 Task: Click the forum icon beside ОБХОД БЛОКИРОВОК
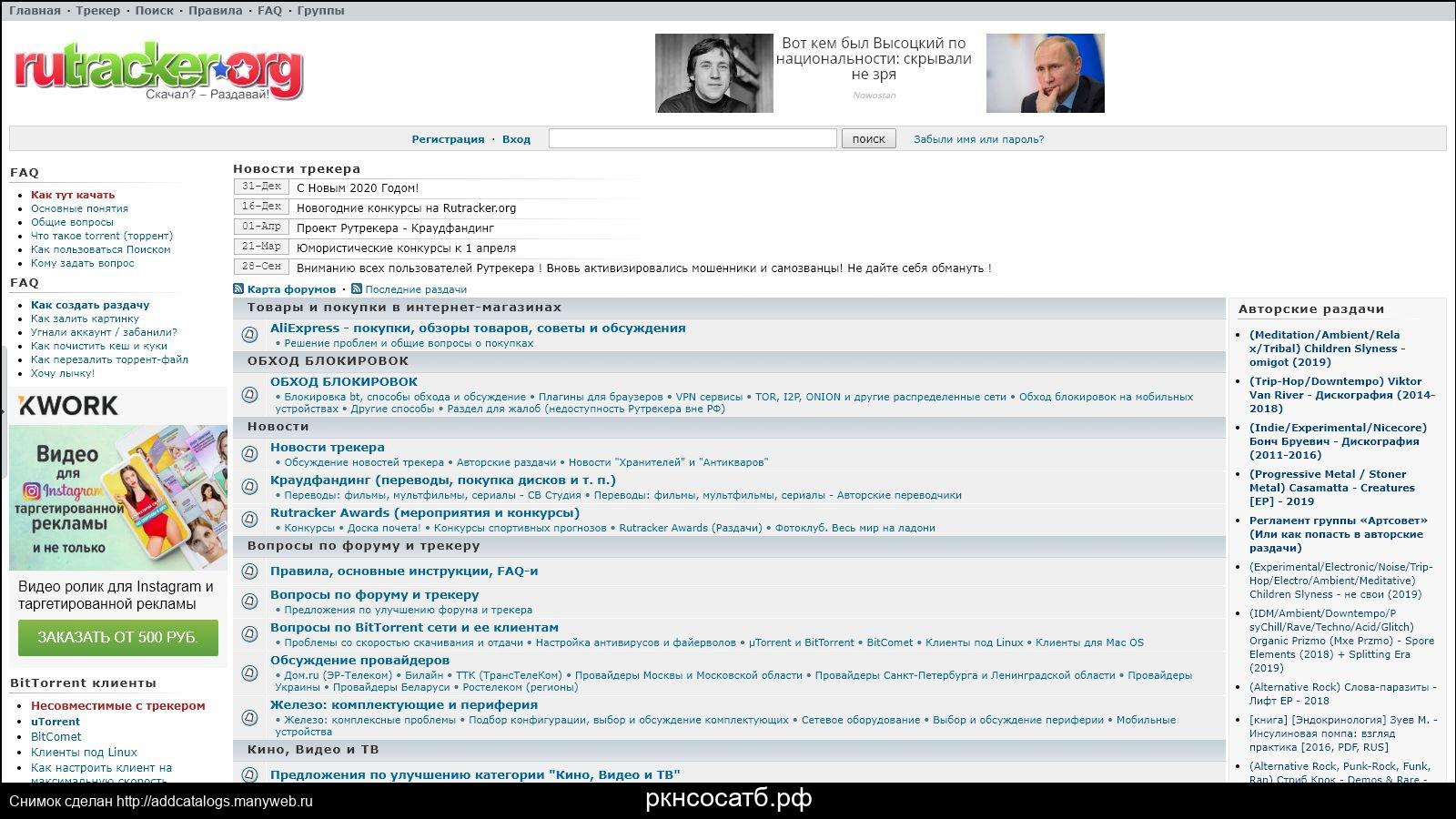(x=249, y=395)
